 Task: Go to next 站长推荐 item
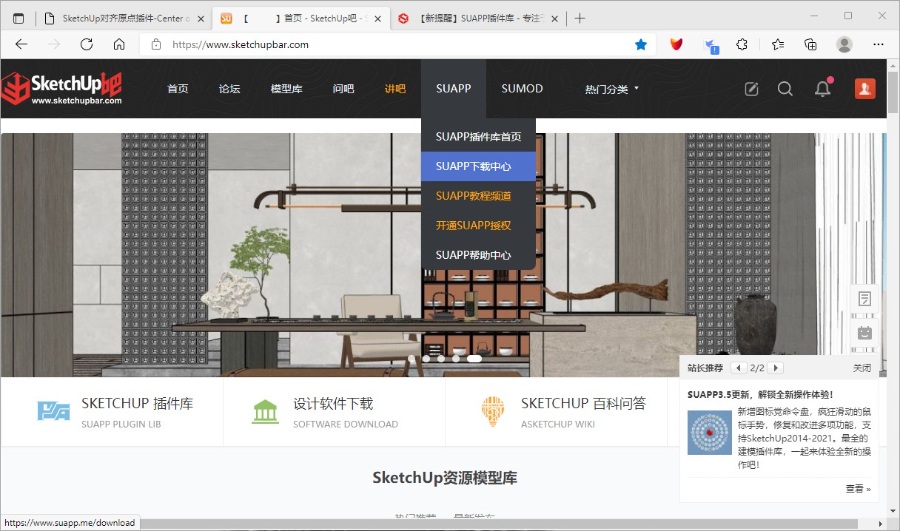click(x=776, y=368)
